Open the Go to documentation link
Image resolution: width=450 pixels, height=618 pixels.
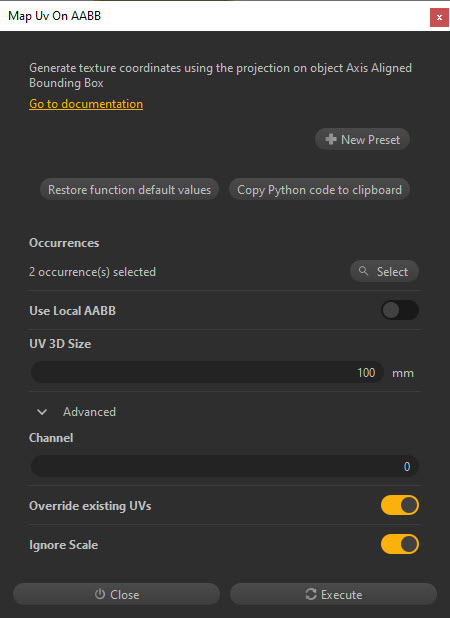coord(86,104)
